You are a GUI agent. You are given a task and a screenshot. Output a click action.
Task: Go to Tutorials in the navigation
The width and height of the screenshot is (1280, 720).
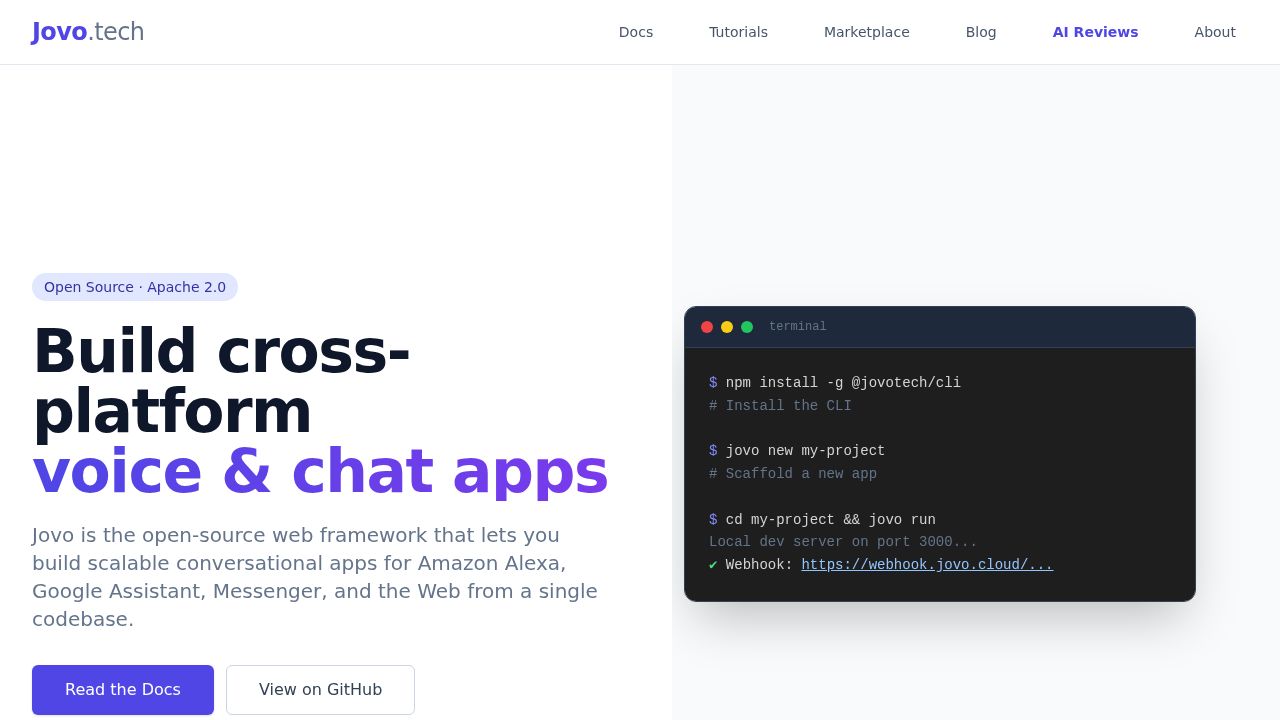[738, 32]
